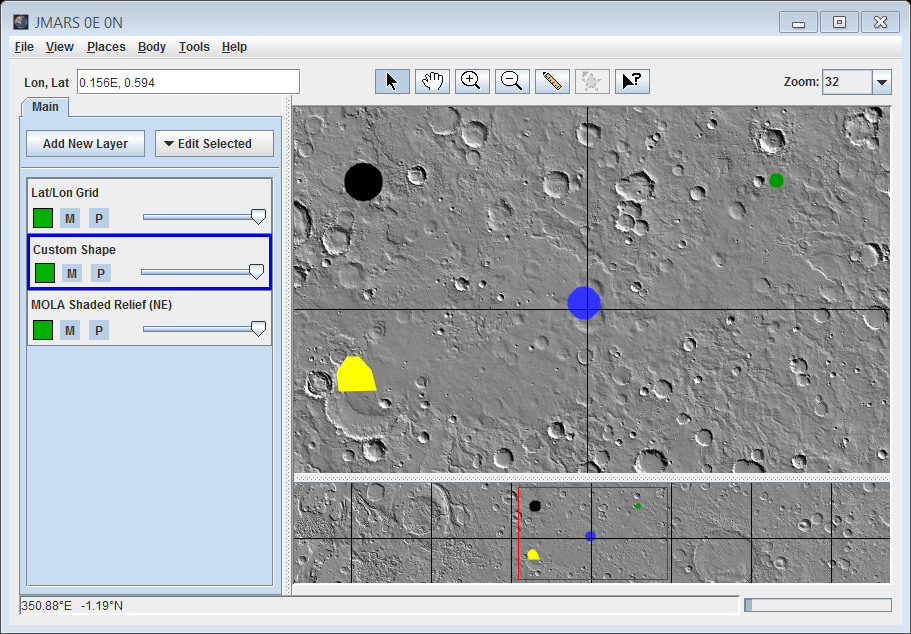The height and width of the screenshot is (634, 911).
Task: Click the blue circle shape on map
Action: (584, 302)
